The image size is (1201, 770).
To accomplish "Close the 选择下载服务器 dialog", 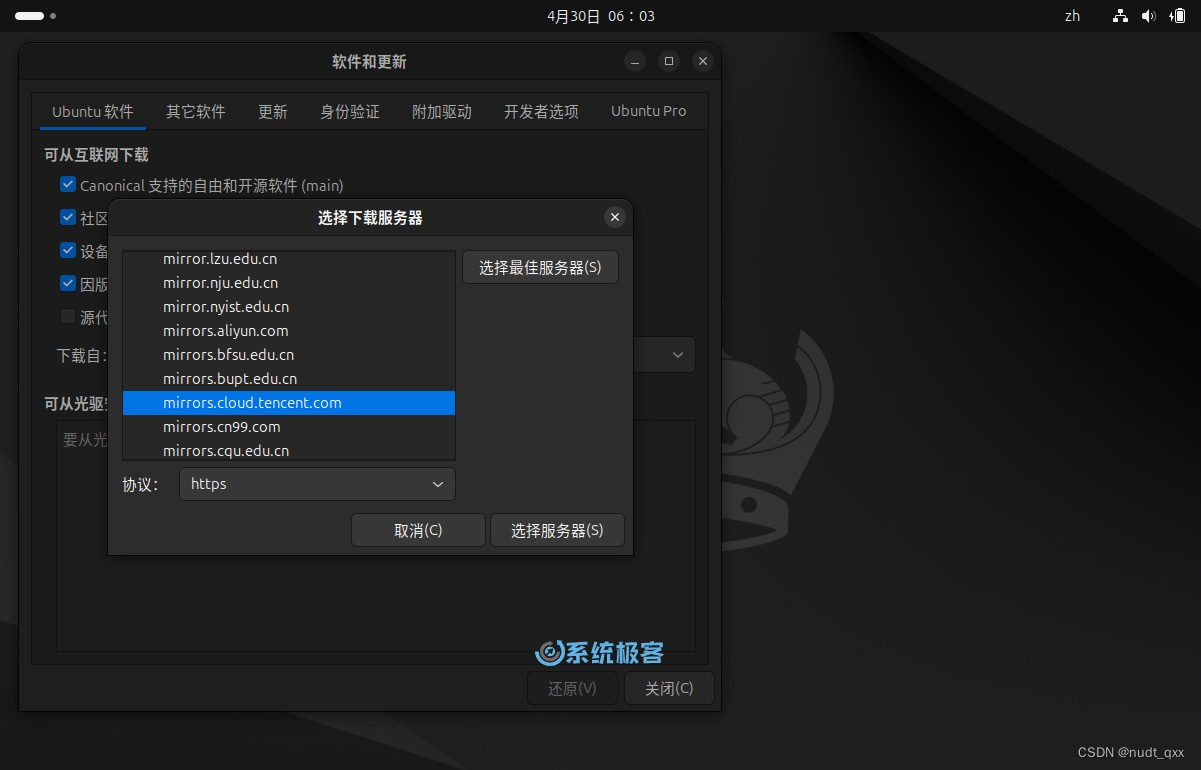I will (615, 217).
